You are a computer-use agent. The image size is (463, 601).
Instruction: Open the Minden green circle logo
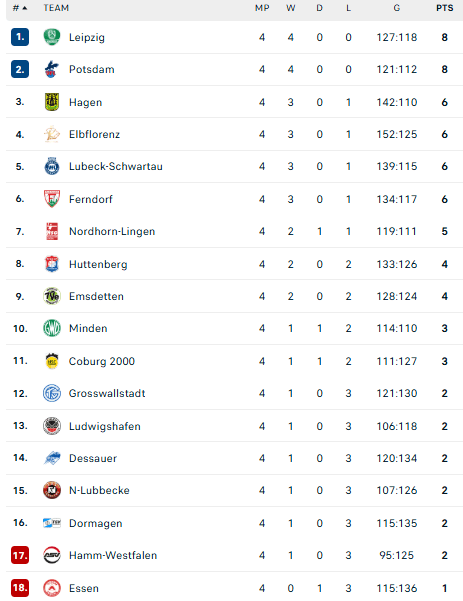[52, 328]
